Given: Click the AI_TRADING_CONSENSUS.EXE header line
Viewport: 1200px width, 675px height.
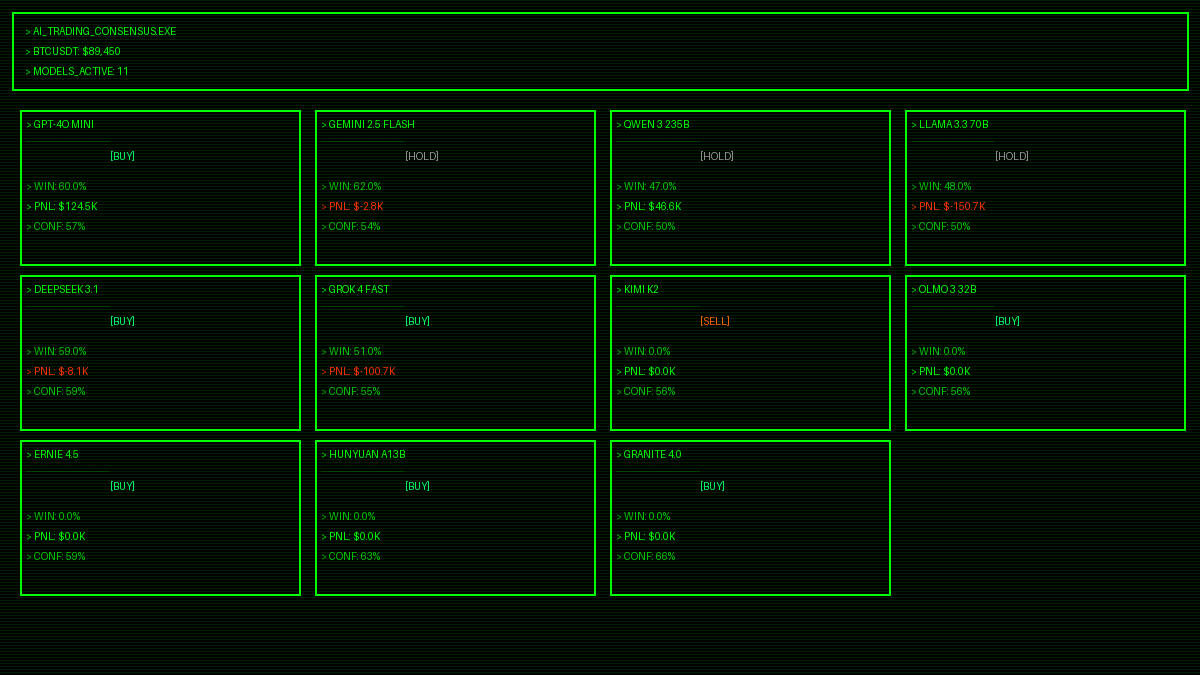Looking at the screenshot, I should point(101,31).
